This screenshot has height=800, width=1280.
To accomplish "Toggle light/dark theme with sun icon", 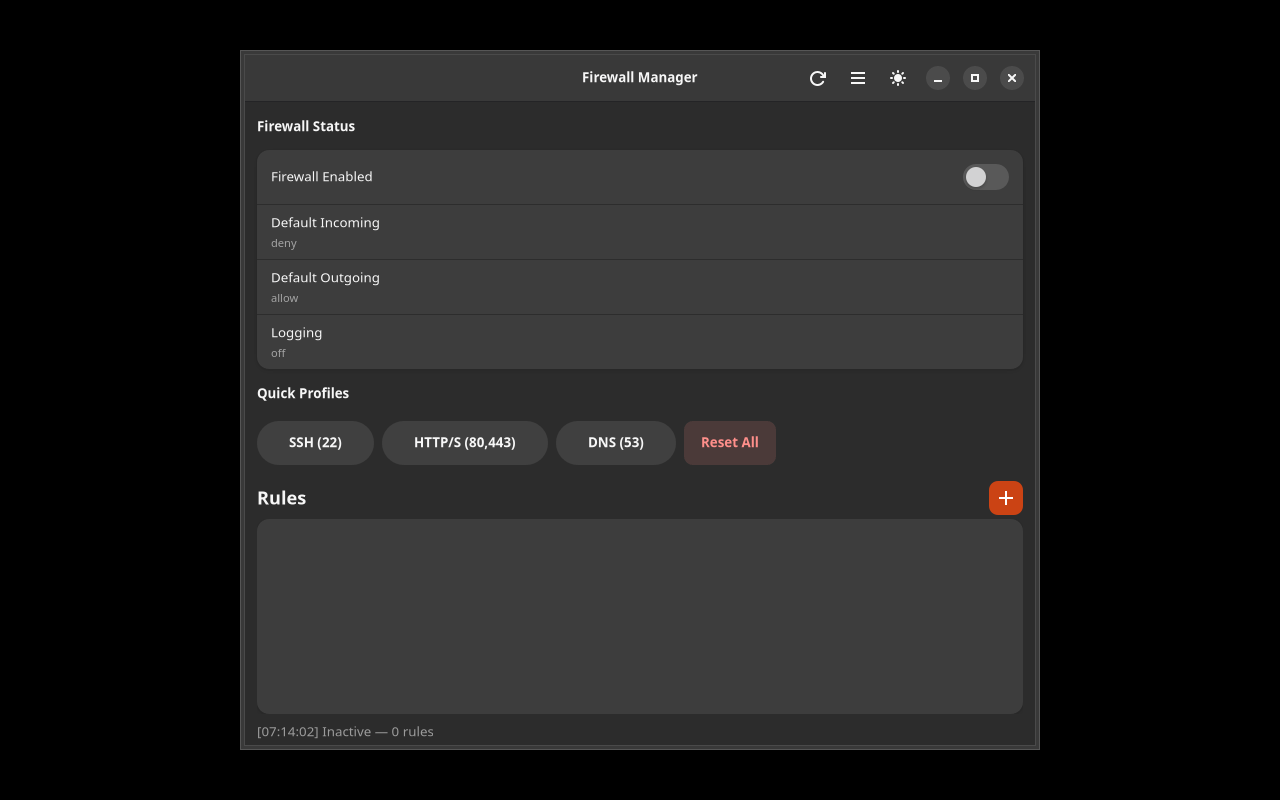I will pyautogui.click(x=898, y=78).
